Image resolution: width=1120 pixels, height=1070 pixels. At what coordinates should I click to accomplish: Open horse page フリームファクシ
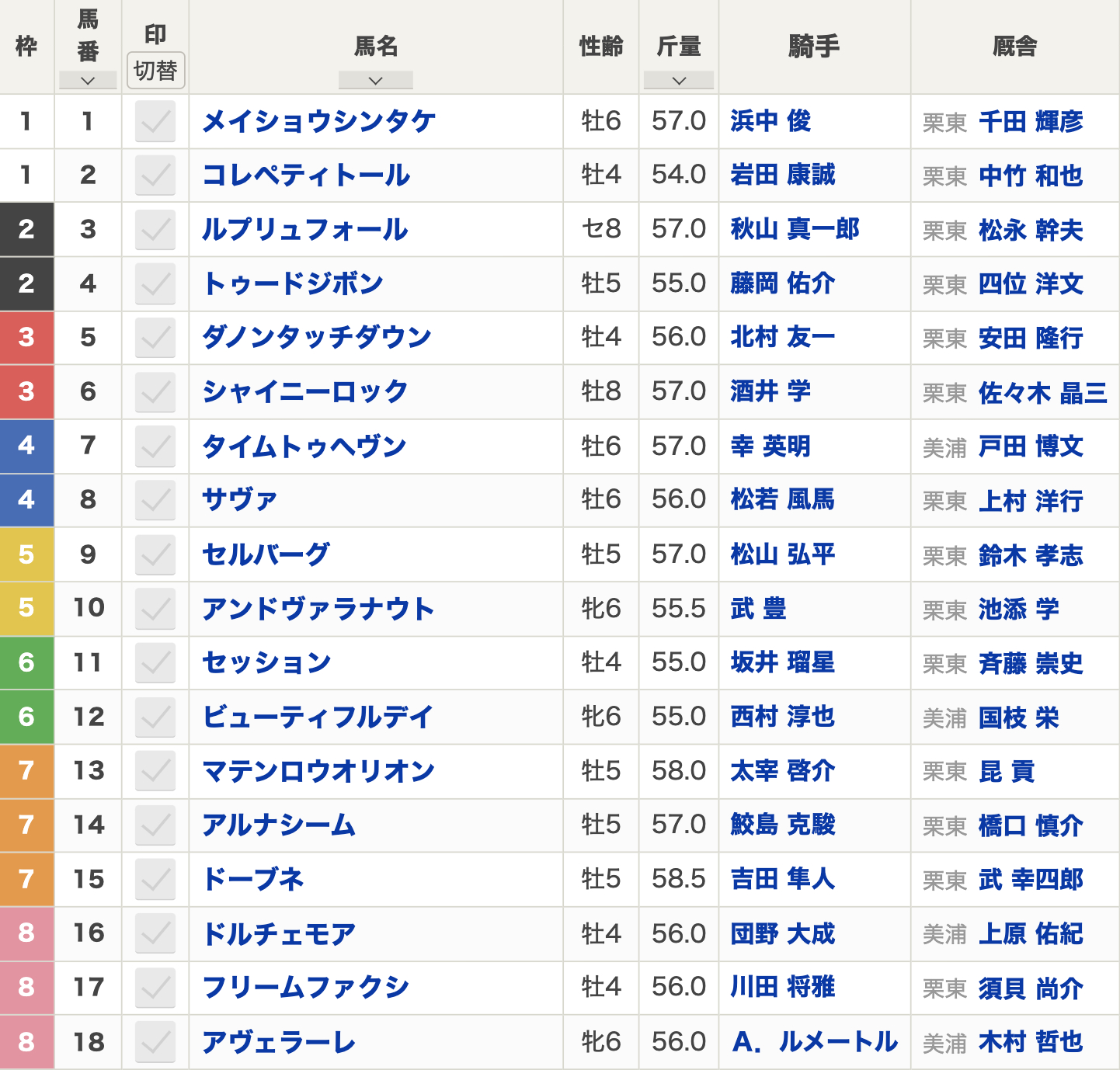pos(306,987)
